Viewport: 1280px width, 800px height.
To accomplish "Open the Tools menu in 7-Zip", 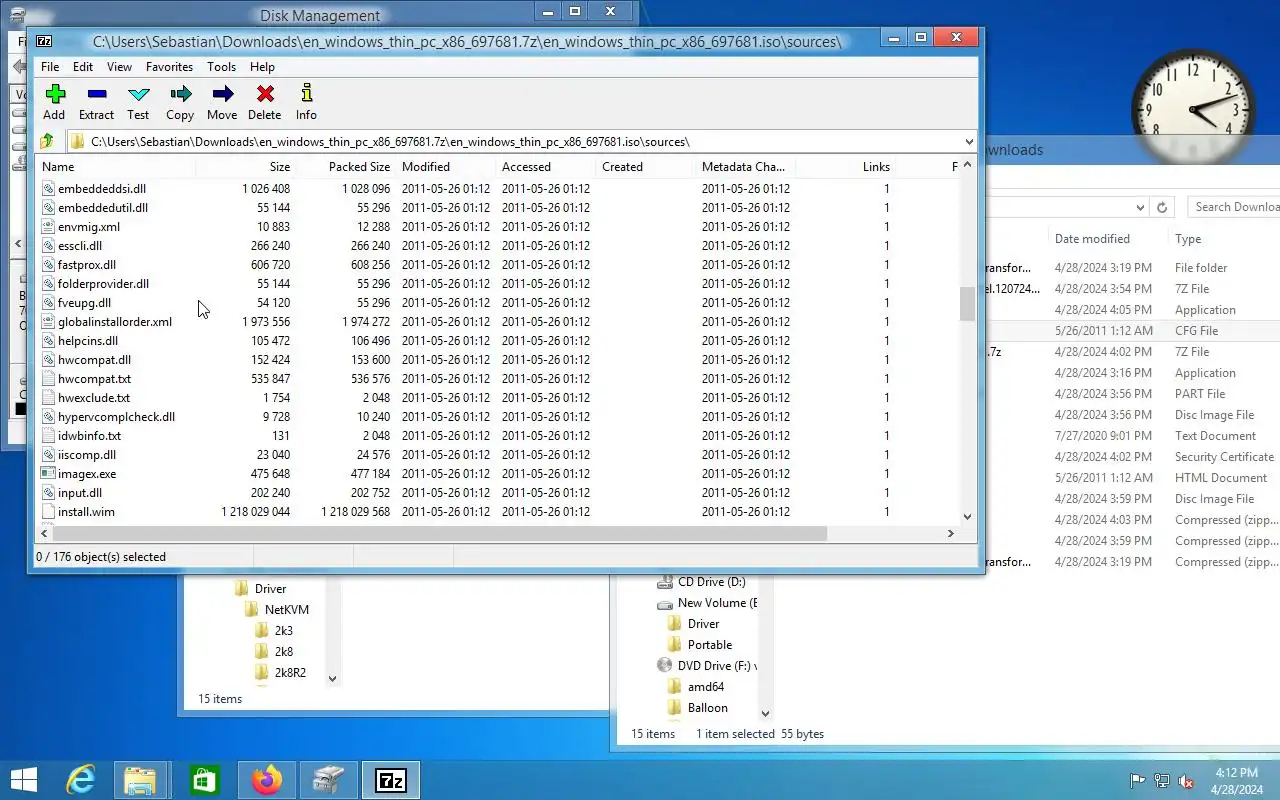I will tap(221, 67).
